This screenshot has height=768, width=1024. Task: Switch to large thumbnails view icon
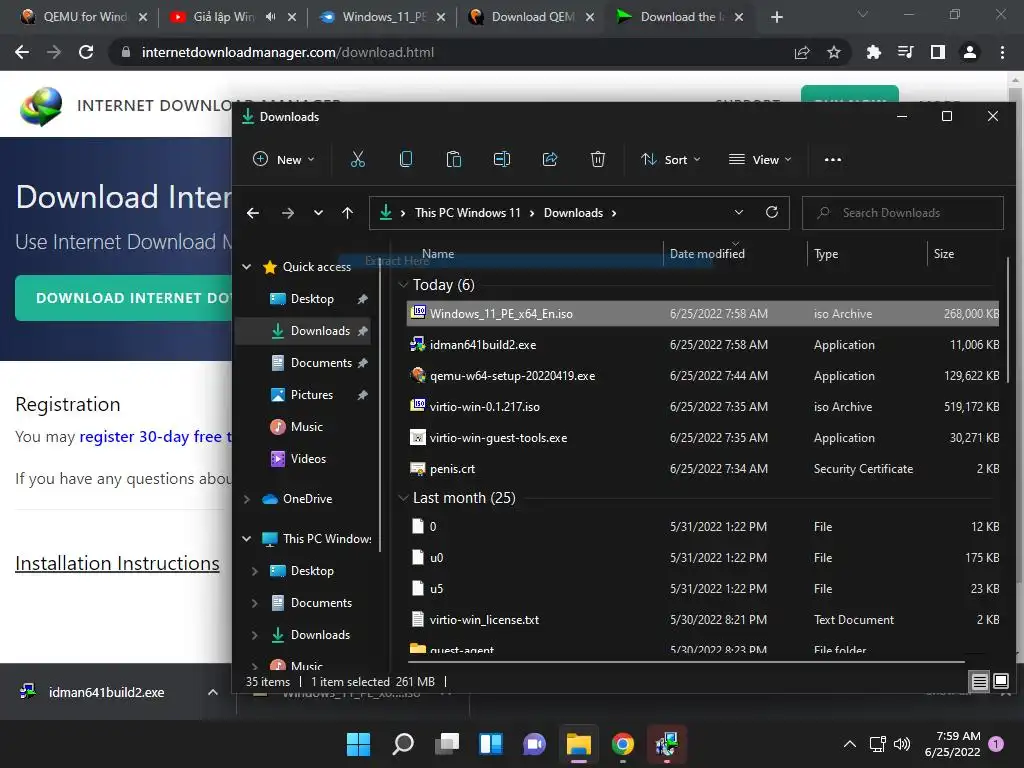tap(1000, 682)
